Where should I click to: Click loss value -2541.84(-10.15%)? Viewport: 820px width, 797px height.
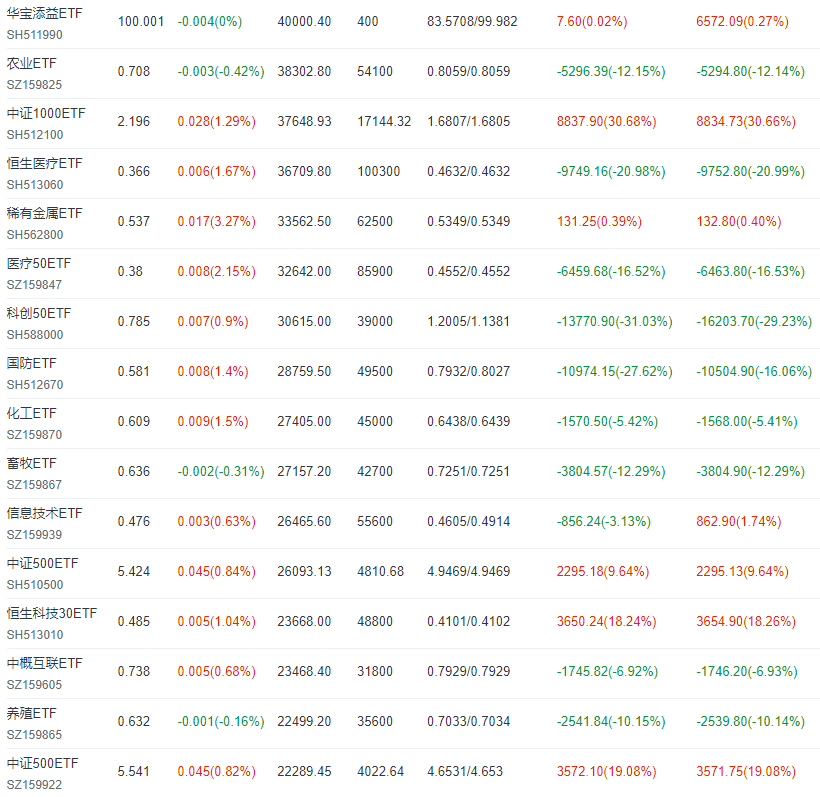611,721
